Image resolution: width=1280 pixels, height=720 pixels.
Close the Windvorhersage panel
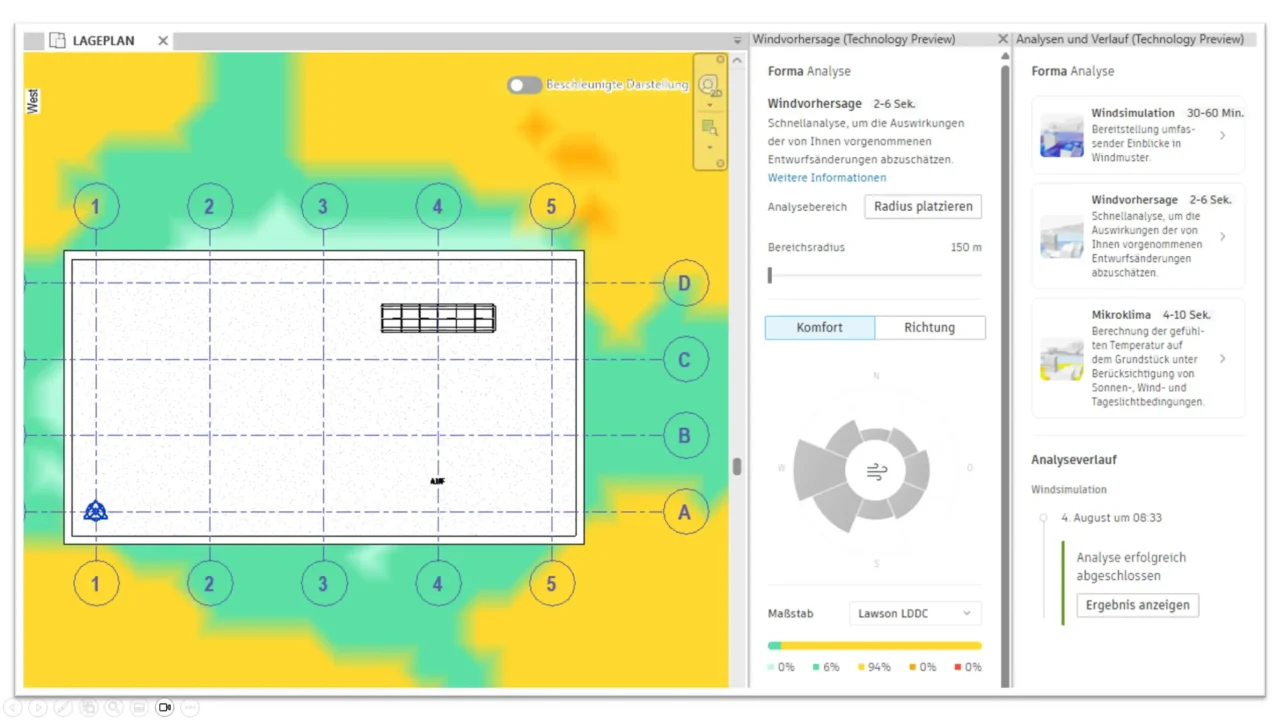point(1003,39)
